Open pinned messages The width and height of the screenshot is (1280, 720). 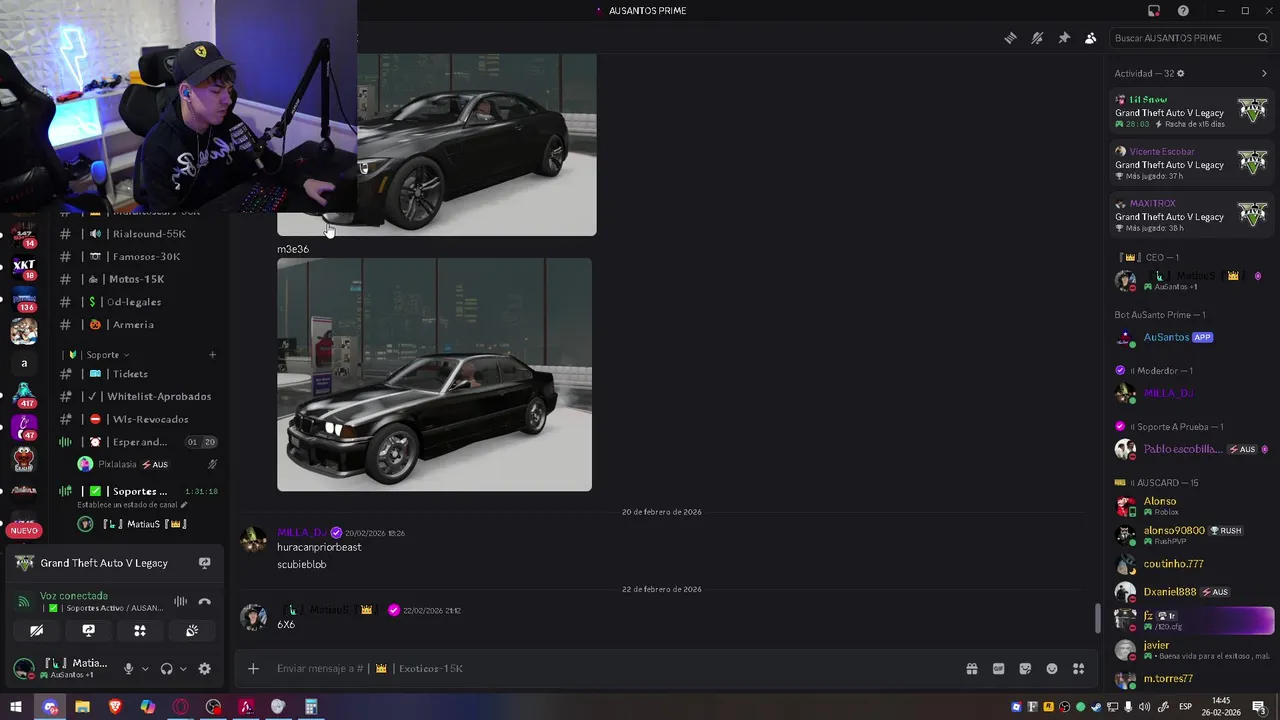tap(1064, 38)
